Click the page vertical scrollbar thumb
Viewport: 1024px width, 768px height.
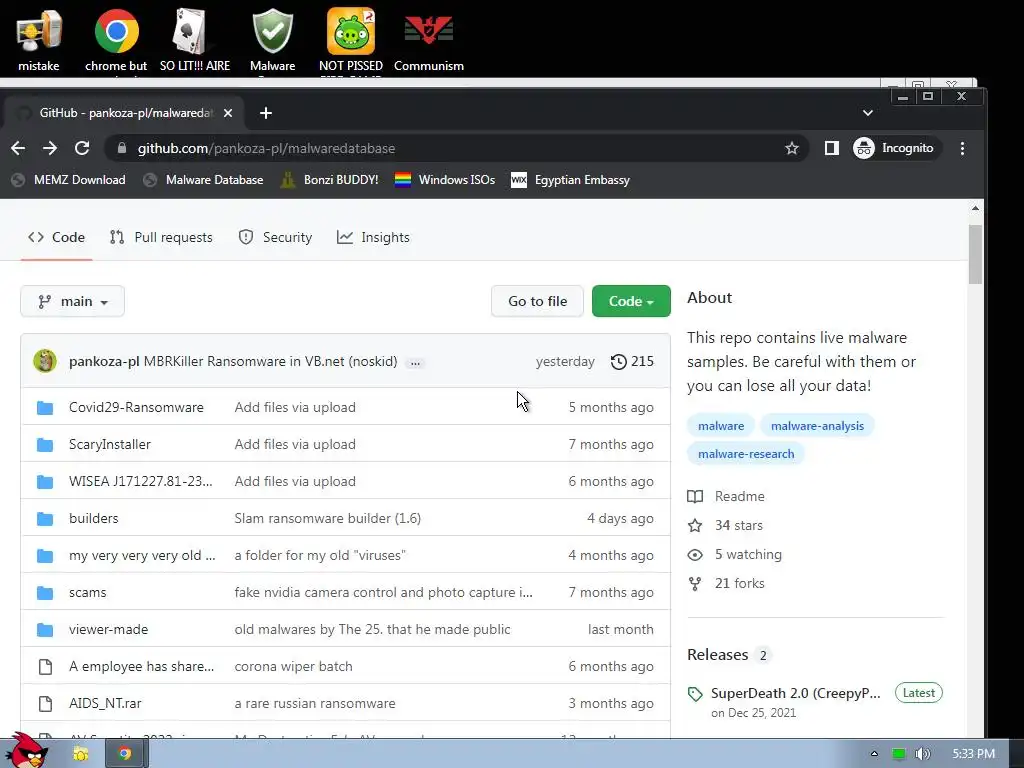(975, 255)
